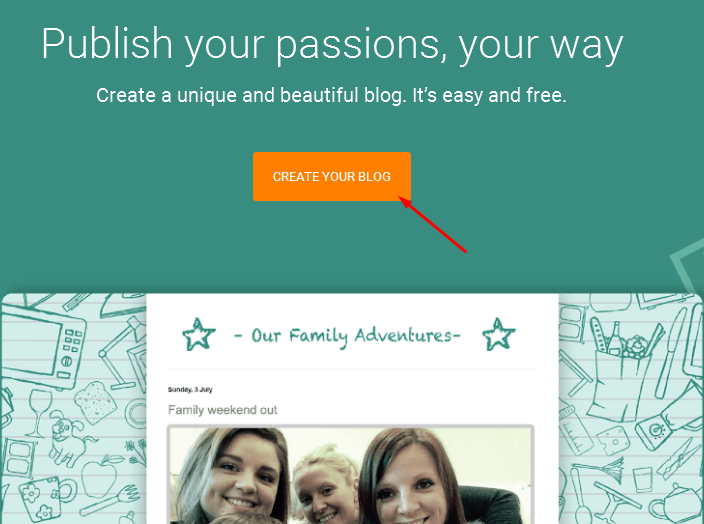704x524 pixels.
Task: Click the clothespin doodle icon
Action: click(x=679, y=458)
